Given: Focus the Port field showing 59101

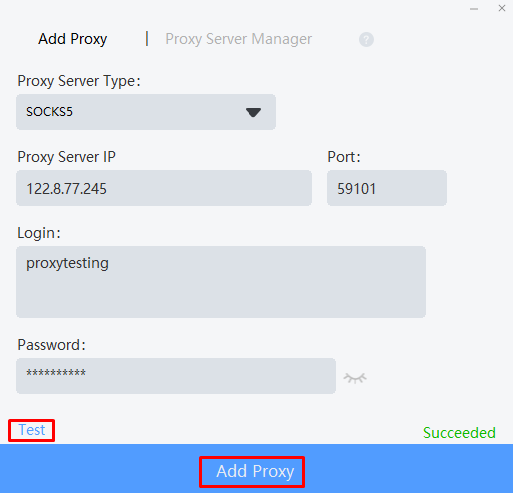Looking at the screenshot, I should click(387, 188).
